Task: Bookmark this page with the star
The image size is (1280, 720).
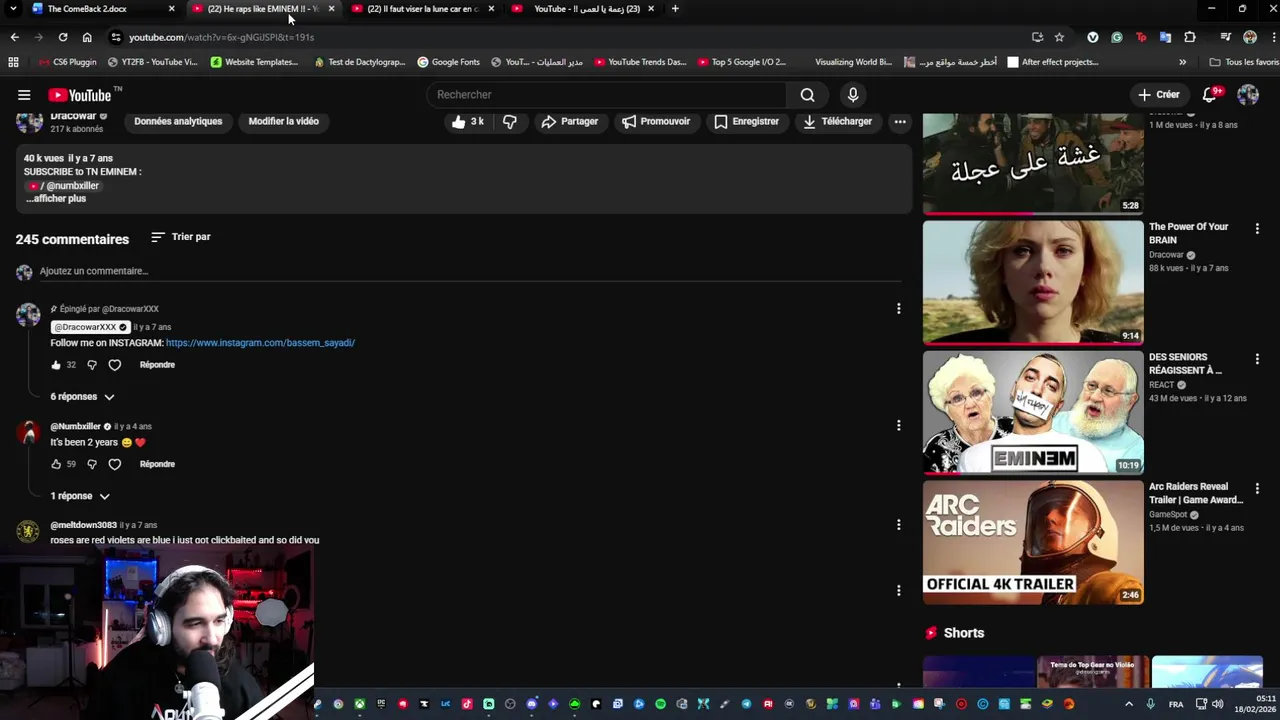Action: click(x=1059, y=37)
